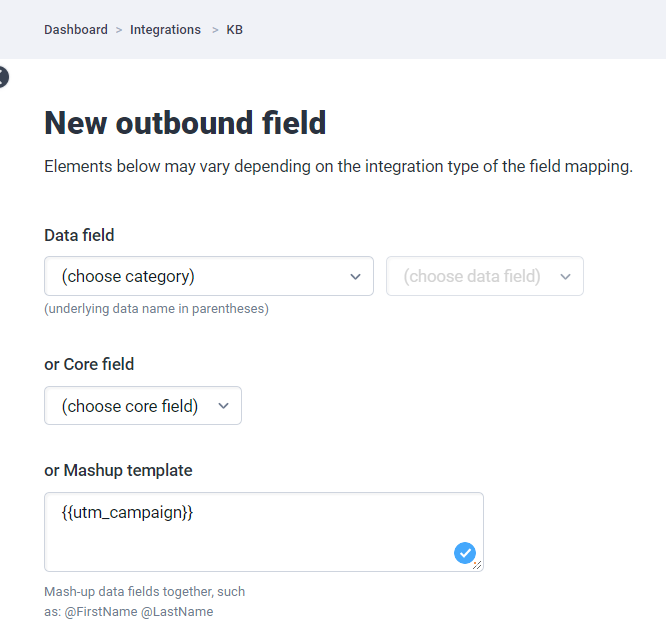666x632 pixels.
Task: Click the chevron arrow on the core field selector
Action: (223, 406)
